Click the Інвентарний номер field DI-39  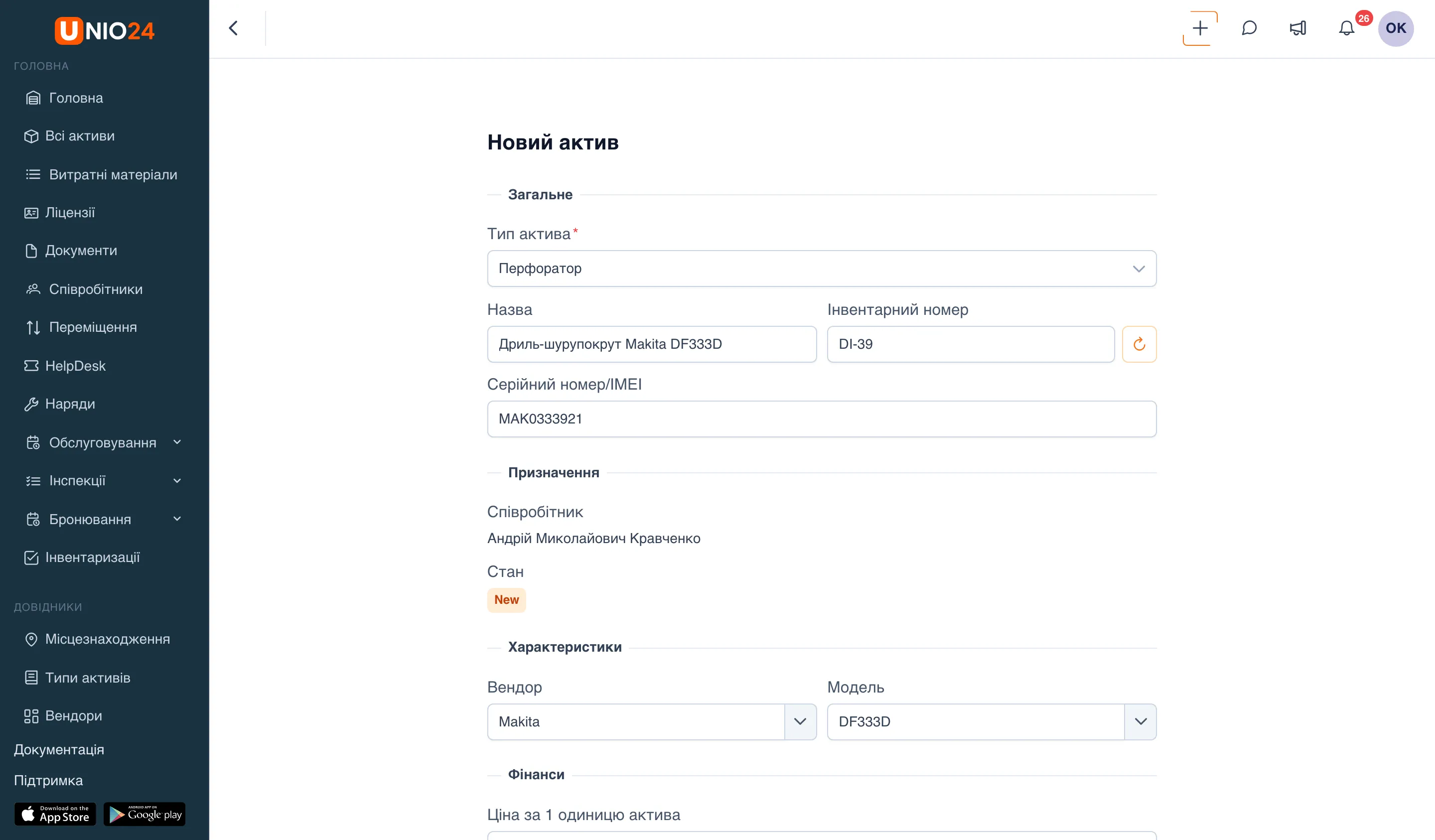970,344
